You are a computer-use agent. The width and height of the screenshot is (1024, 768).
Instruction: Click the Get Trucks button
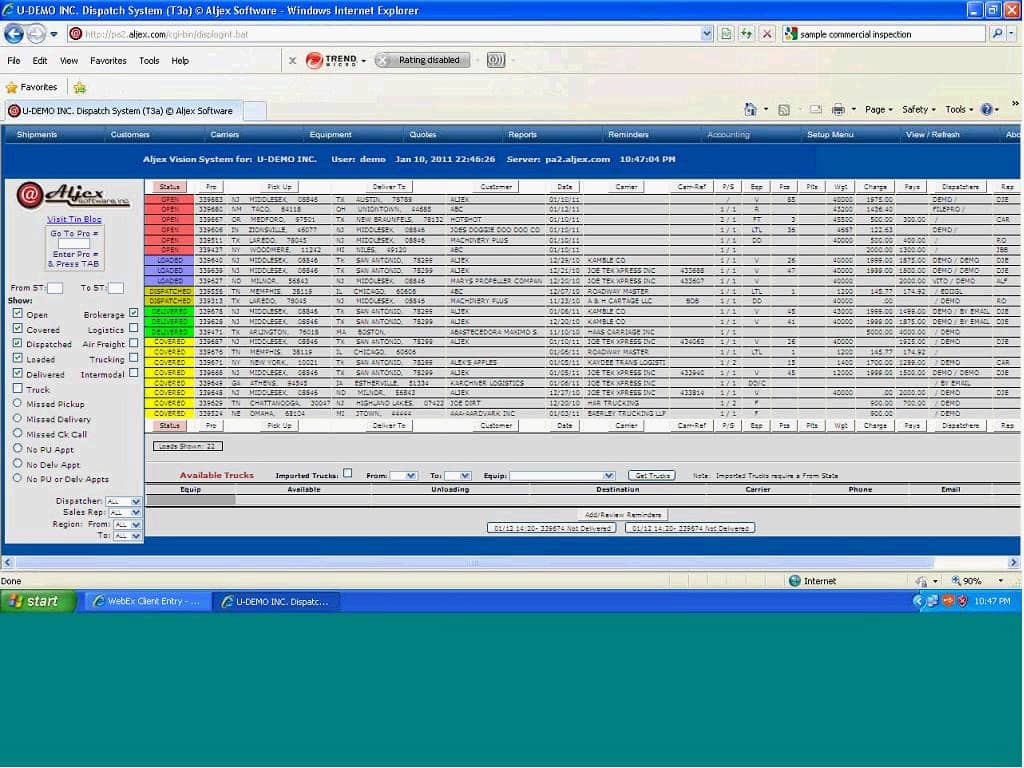click(651, 475)
